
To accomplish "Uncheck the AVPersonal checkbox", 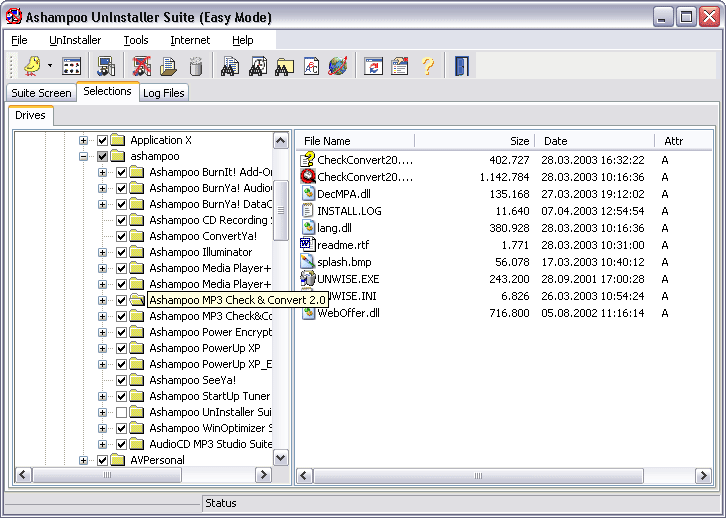I will click(102, 461).
